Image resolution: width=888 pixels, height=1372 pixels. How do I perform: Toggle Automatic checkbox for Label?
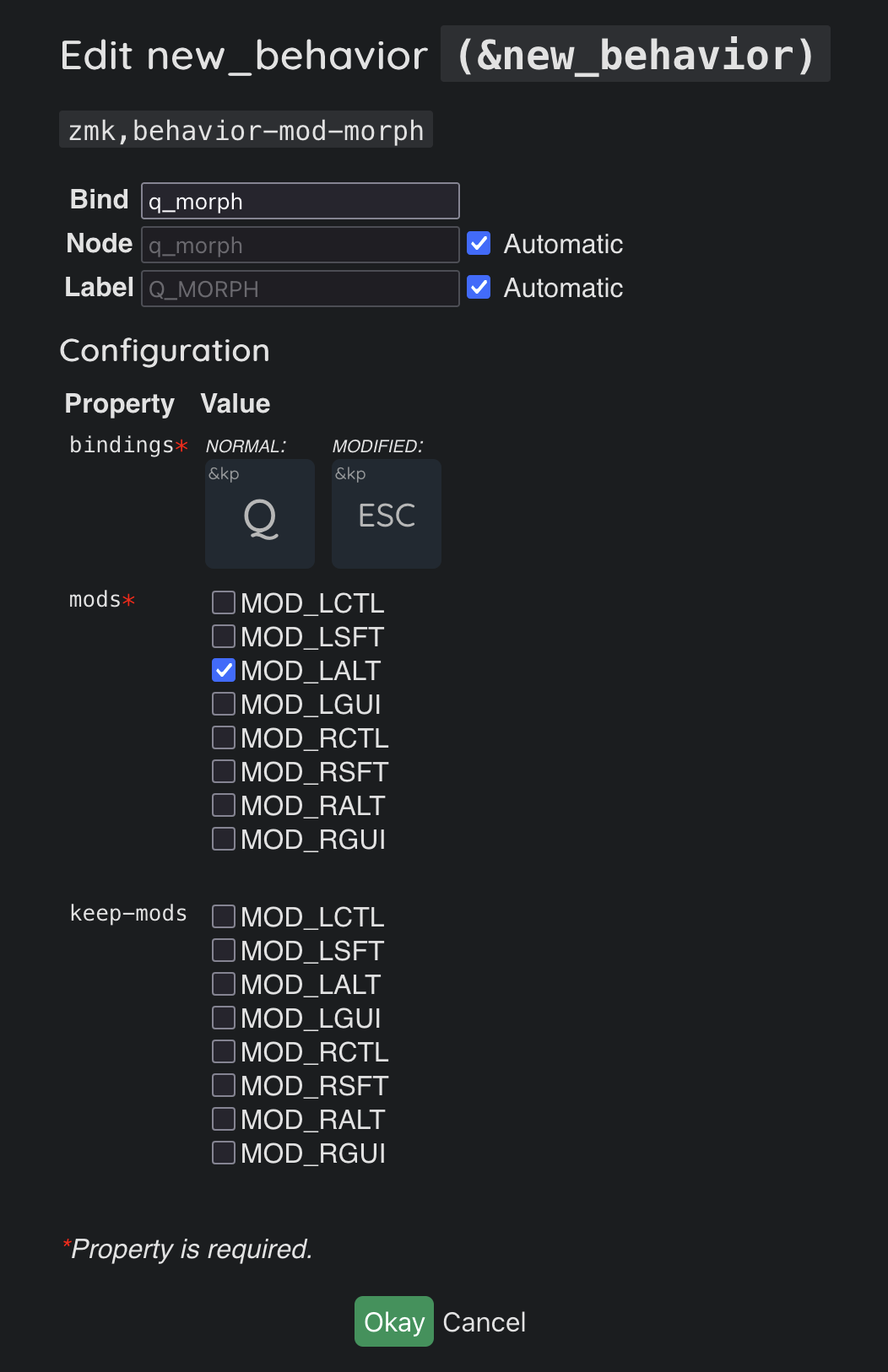coord(479,288)
